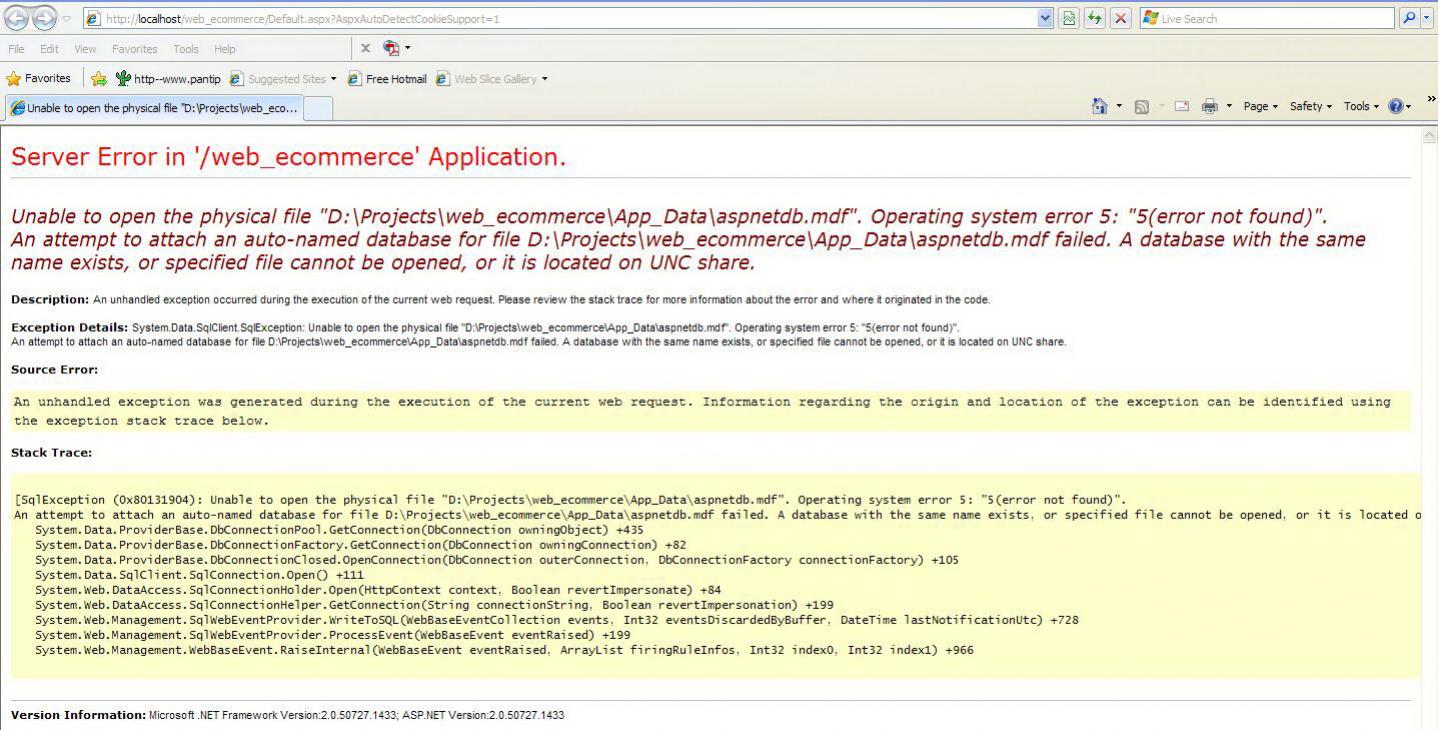Viewport: 1438px width, 730px height.
Task: Open Suggested Sites favorite
Action: 278,79
